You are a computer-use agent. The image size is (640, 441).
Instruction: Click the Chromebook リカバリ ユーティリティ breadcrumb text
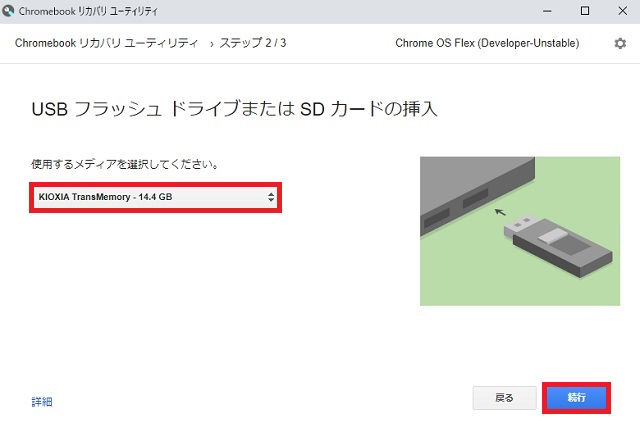click(x=107, y=43)
